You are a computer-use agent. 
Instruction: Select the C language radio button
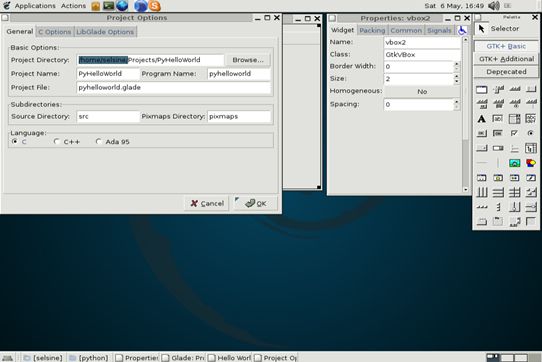15,141
